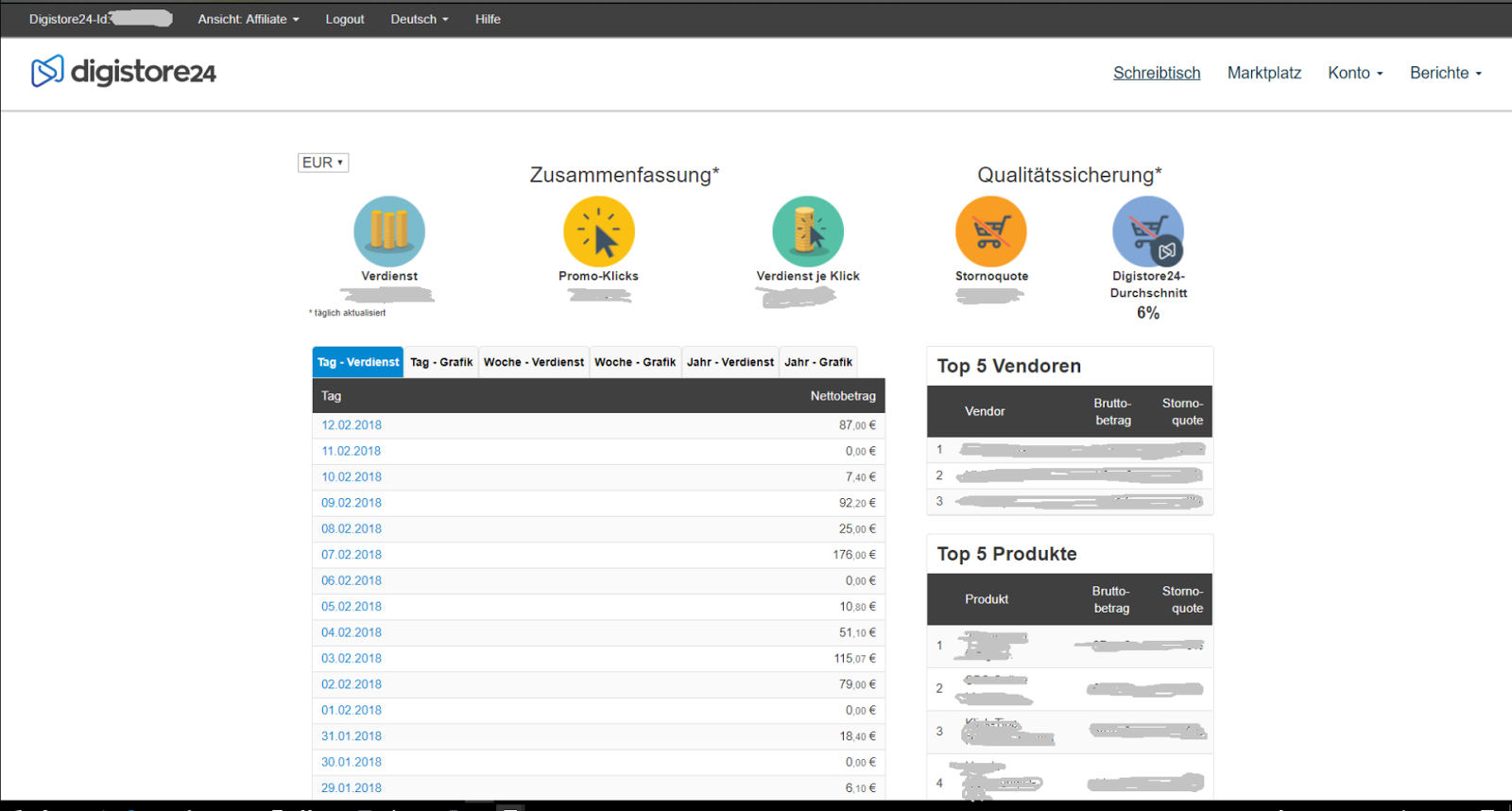
Task: Expand the Berichte menu
Action: 1446,73
